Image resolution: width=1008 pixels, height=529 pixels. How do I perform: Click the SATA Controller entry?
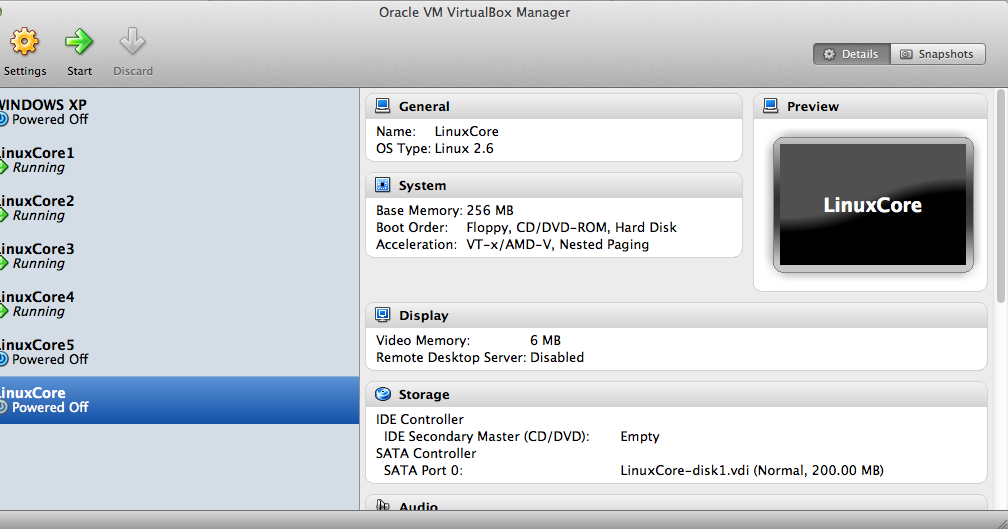pos(426,453)
